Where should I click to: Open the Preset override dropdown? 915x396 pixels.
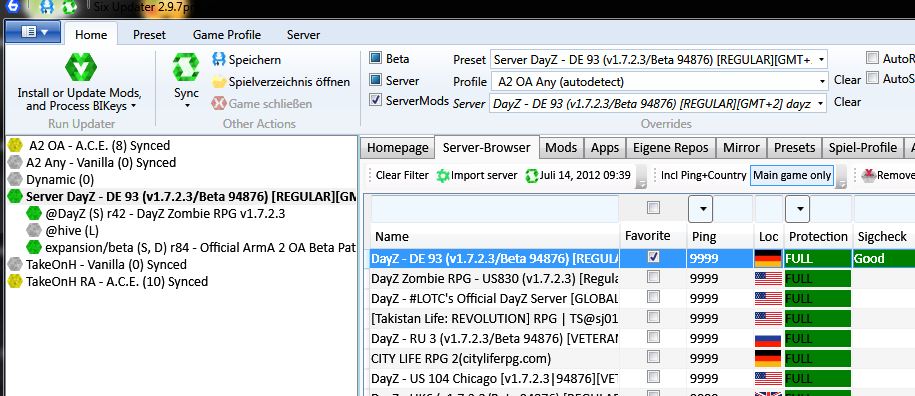tap(821, 59)
